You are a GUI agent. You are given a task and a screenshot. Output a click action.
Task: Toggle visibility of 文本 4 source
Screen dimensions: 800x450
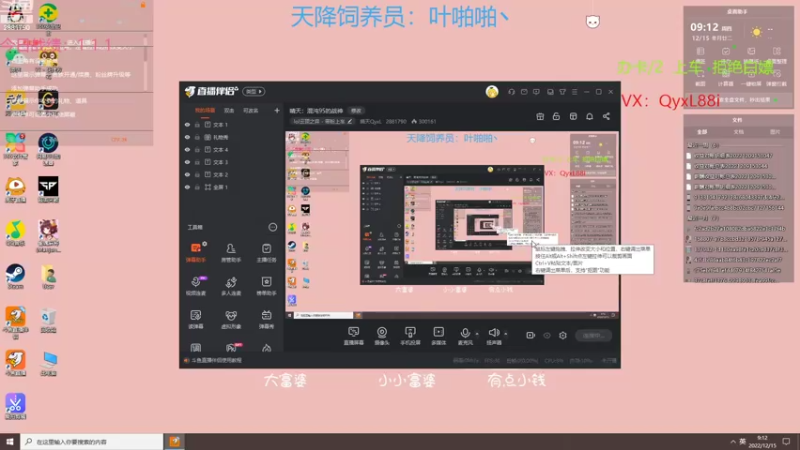tap(187, 149)
